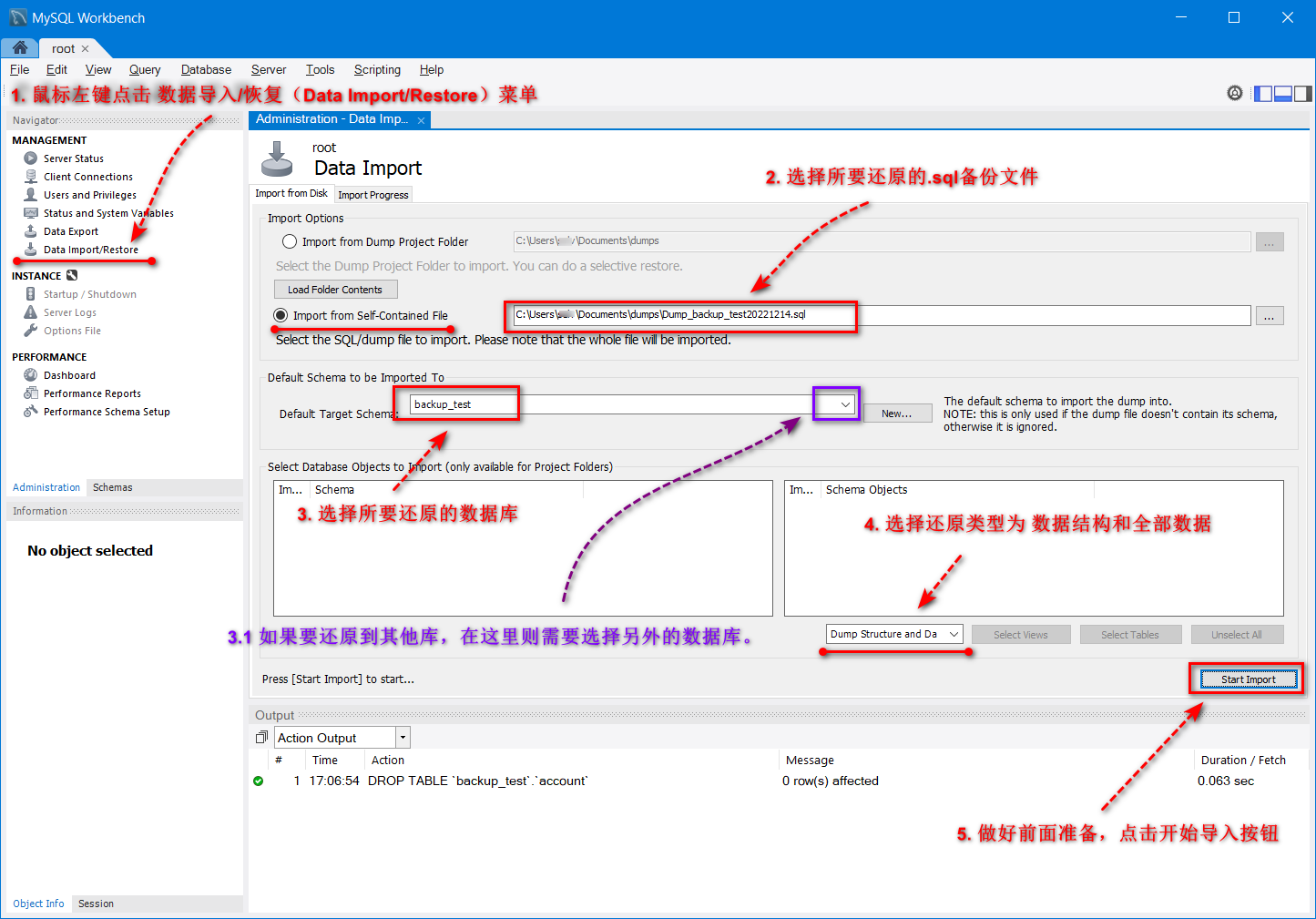Browse for the self-contained SQL file
The height and width of the screenshot is (919, 1316).
[1270, 315]
